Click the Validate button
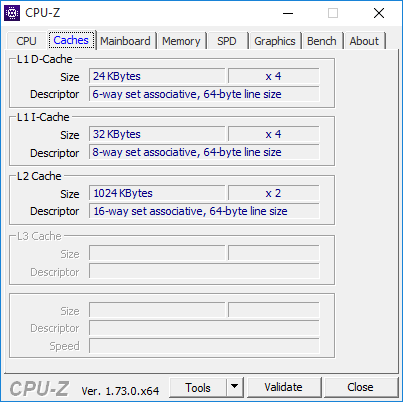 [x=284, y=387]
